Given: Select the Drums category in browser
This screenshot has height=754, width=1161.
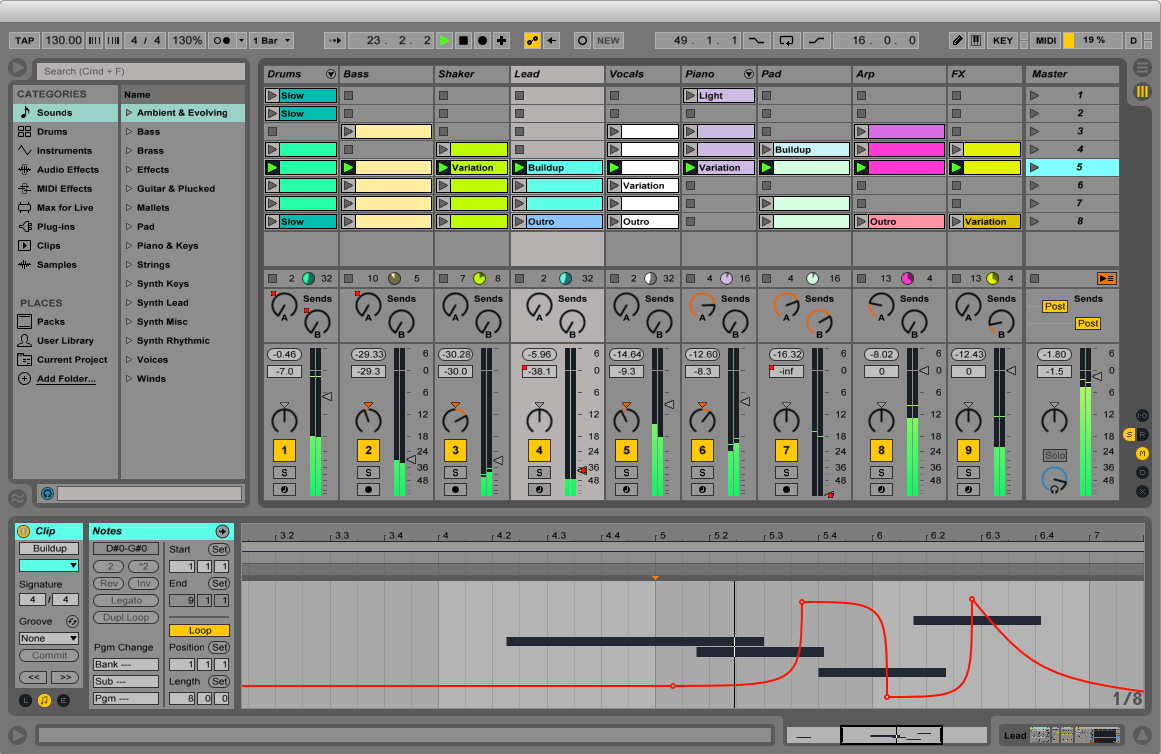Looking at the screenshot, I should pyautogui.click(x=52, y=132).
